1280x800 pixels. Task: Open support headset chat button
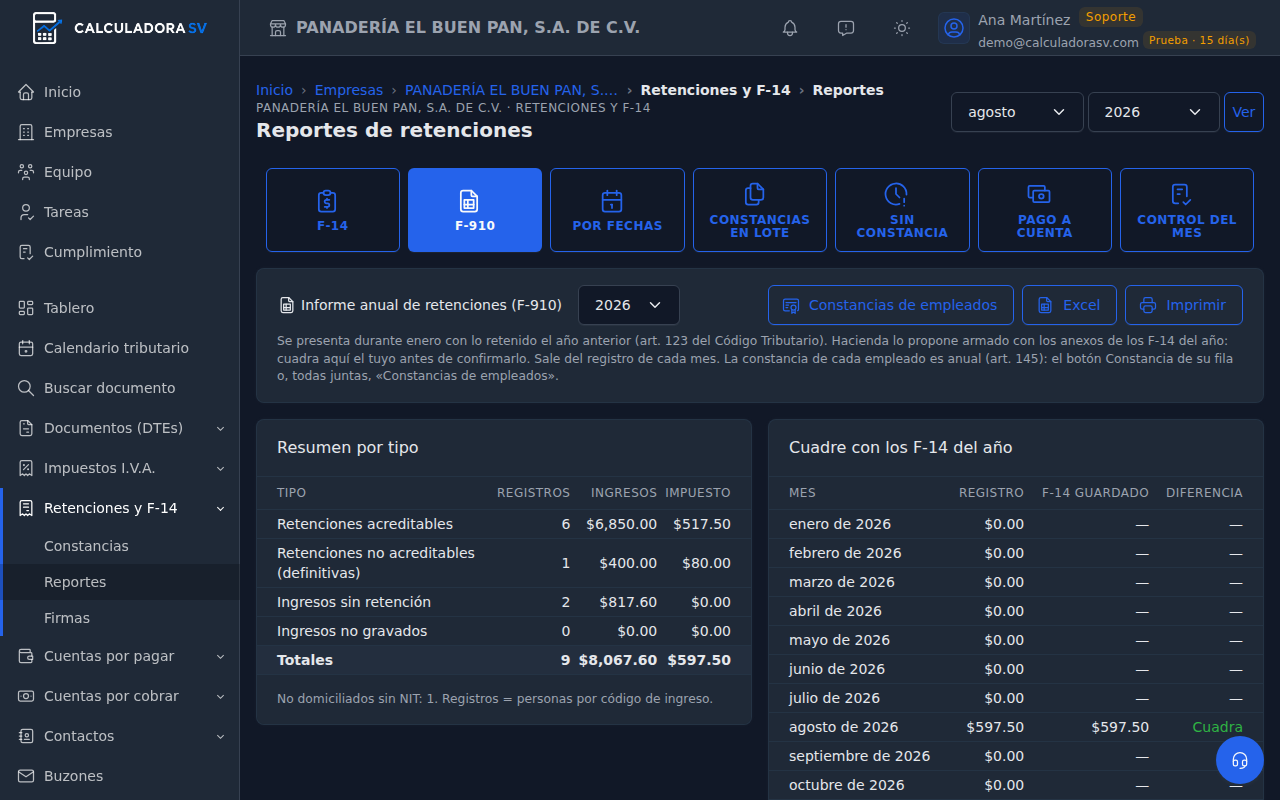[x=1240, y=760]
